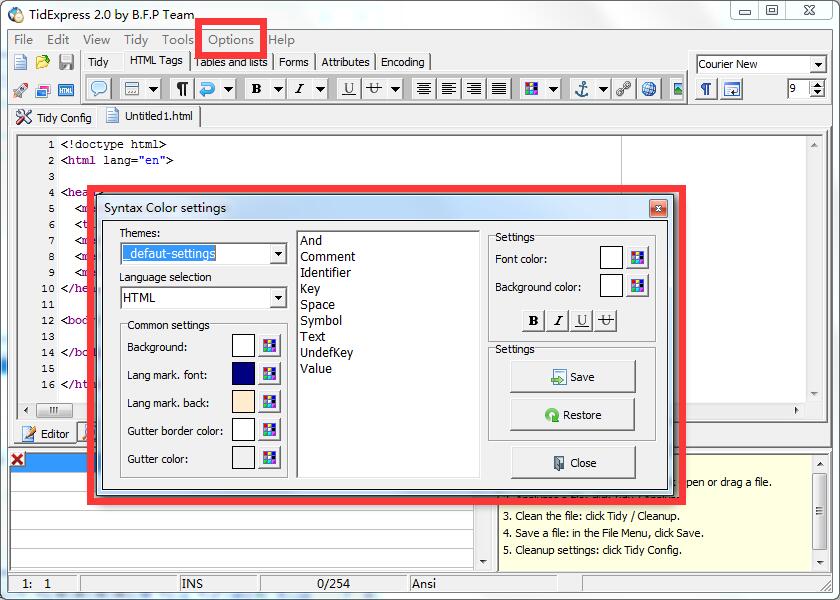The image size is (840, 600).
Task: Expand the bold tag dropdown arrow
Action: [x=278, y=89]
